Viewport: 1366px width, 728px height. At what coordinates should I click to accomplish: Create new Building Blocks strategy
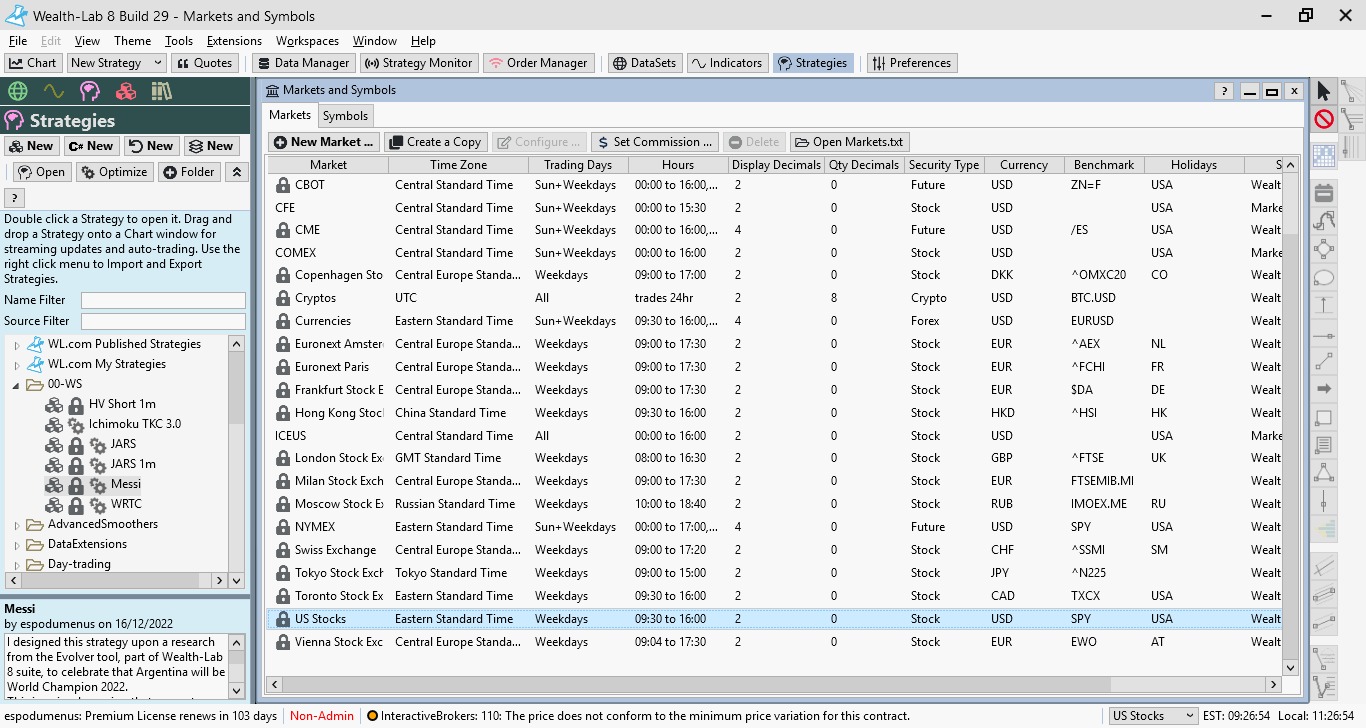31,146
